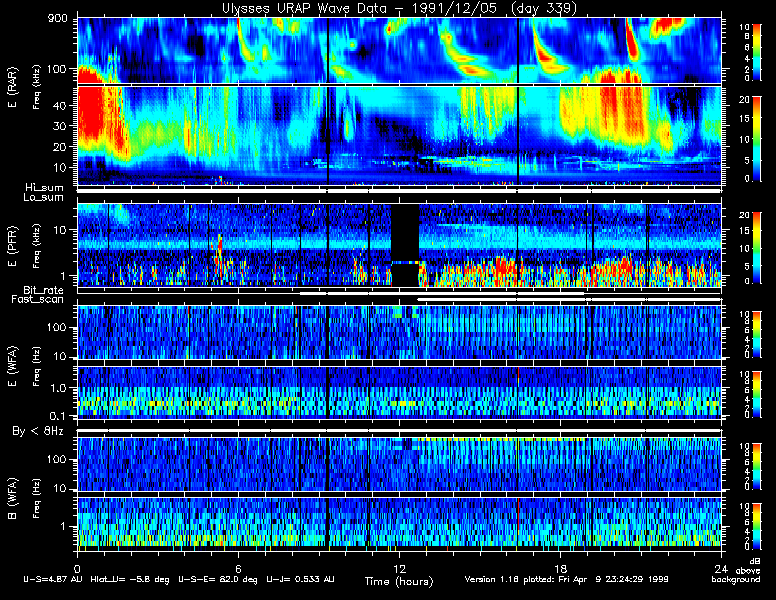Click the 'E (PFR)' axis label
The height and width of the screenshot is (600, 776).
pos(12,246)
